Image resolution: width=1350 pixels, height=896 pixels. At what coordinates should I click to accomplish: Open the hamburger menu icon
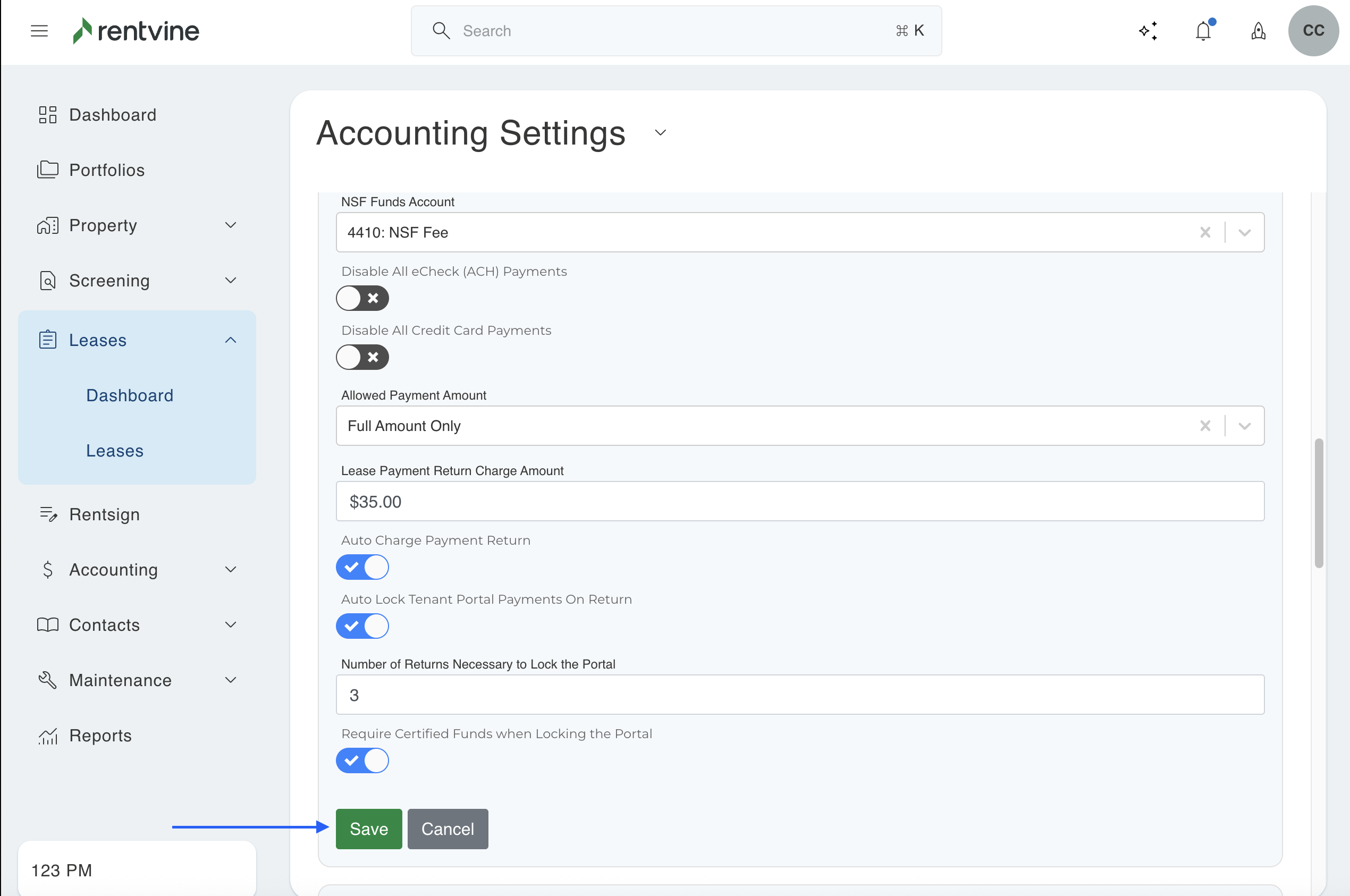[x=39, y=31]
